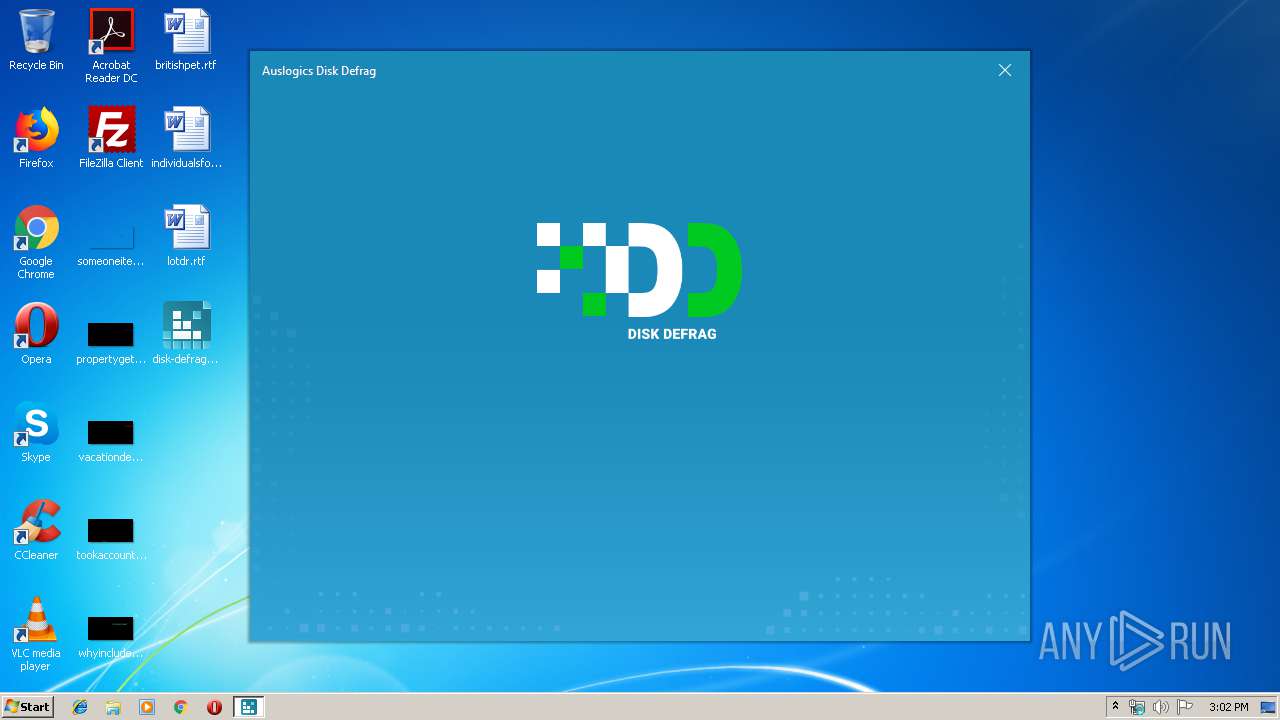This screenshot has height=720, width=1280.
Task: Select the CCleaner desktop shortcut
Action: [36, 530]
